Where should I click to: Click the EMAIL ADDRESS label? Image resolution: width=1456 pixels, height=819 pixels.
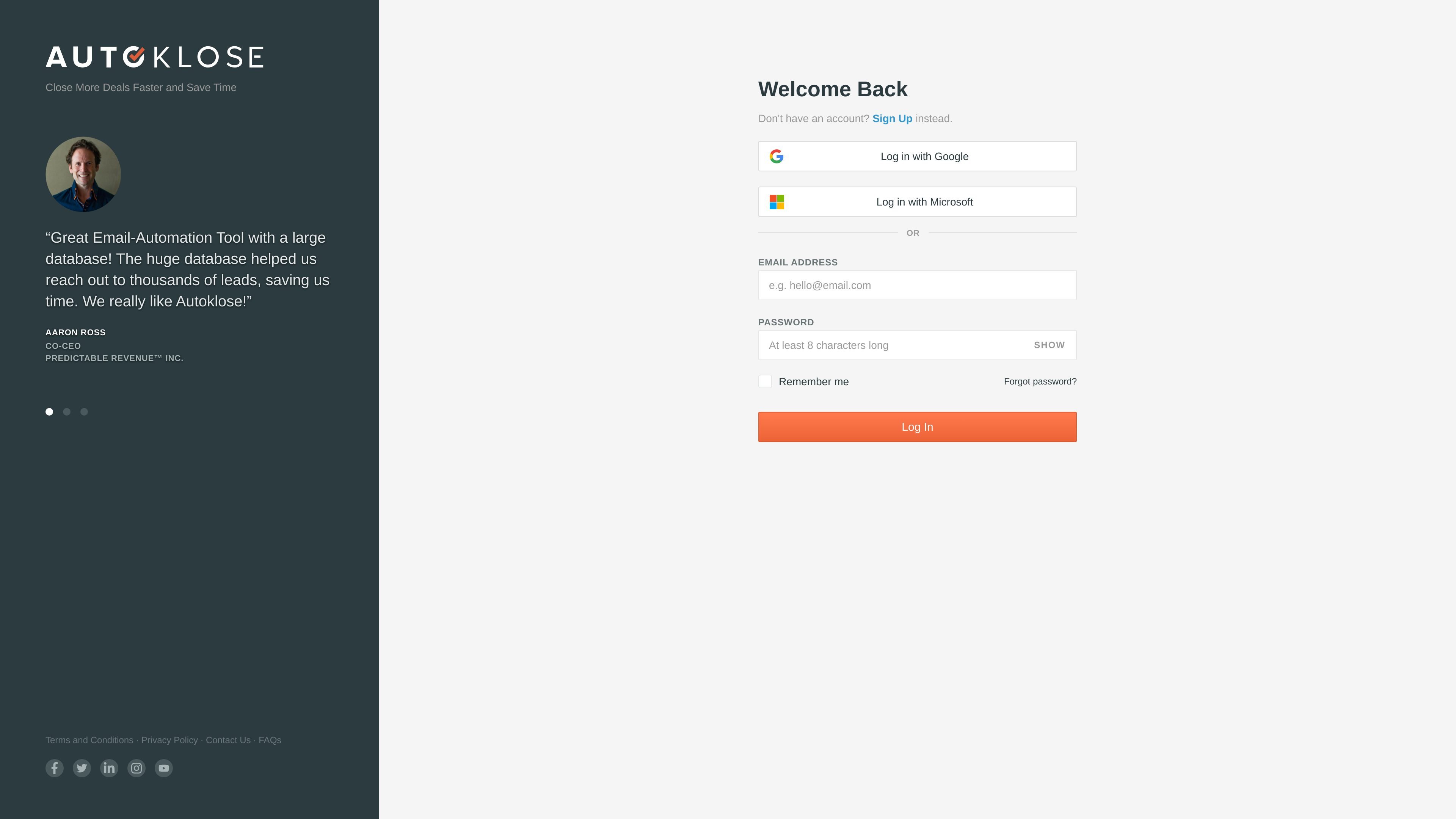[x=797, y=262]
